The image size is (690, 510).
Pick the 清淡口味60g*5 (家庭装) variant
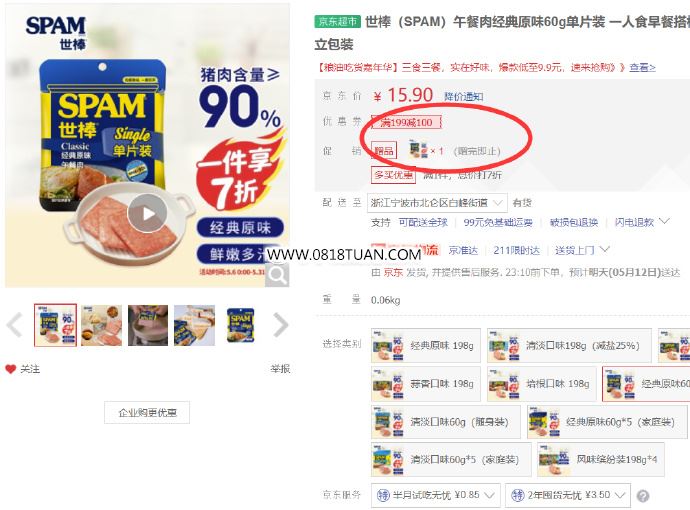coord(451,460)
